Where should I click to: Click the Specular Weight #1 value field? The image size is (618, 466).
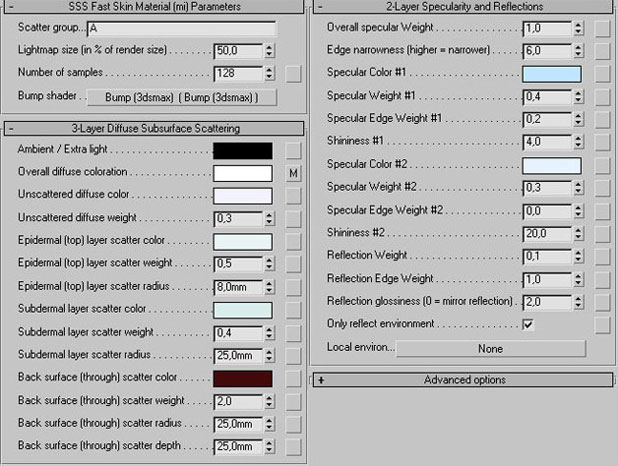(x=547, y=97)
